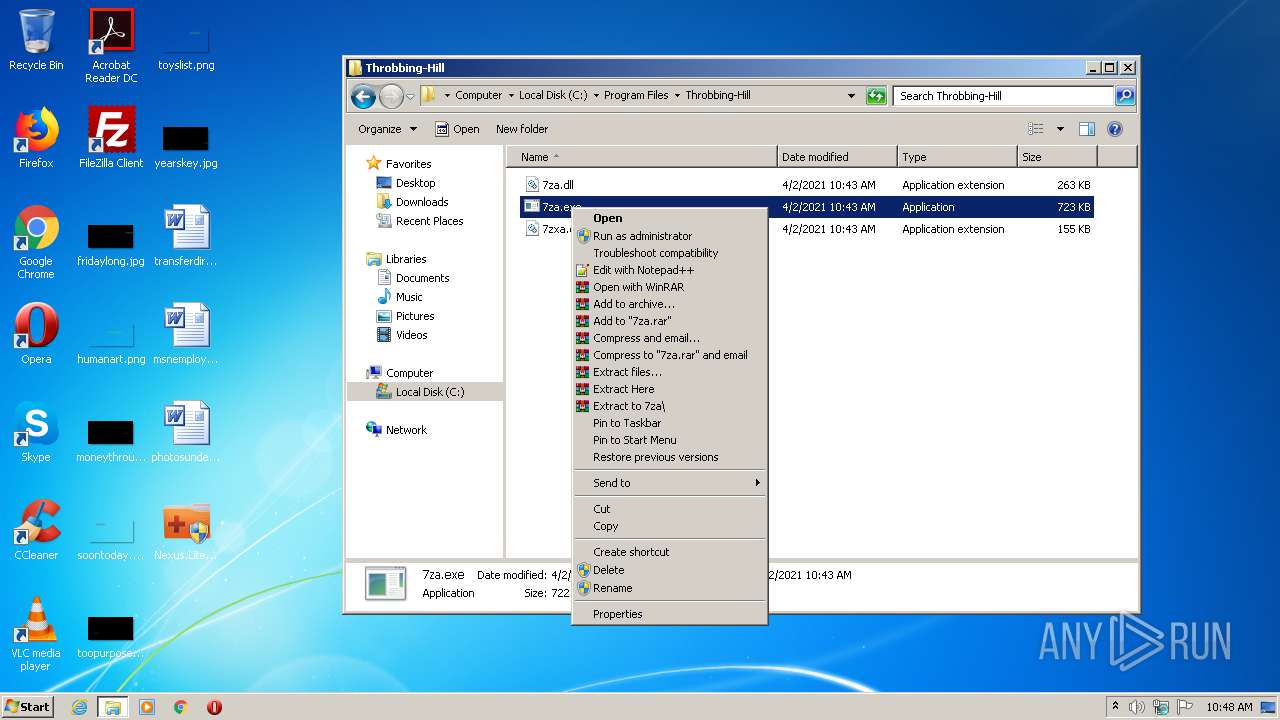Select Edit with Notepad++
This screenshot has height=720, width=1280.
(x=670, y=270)
